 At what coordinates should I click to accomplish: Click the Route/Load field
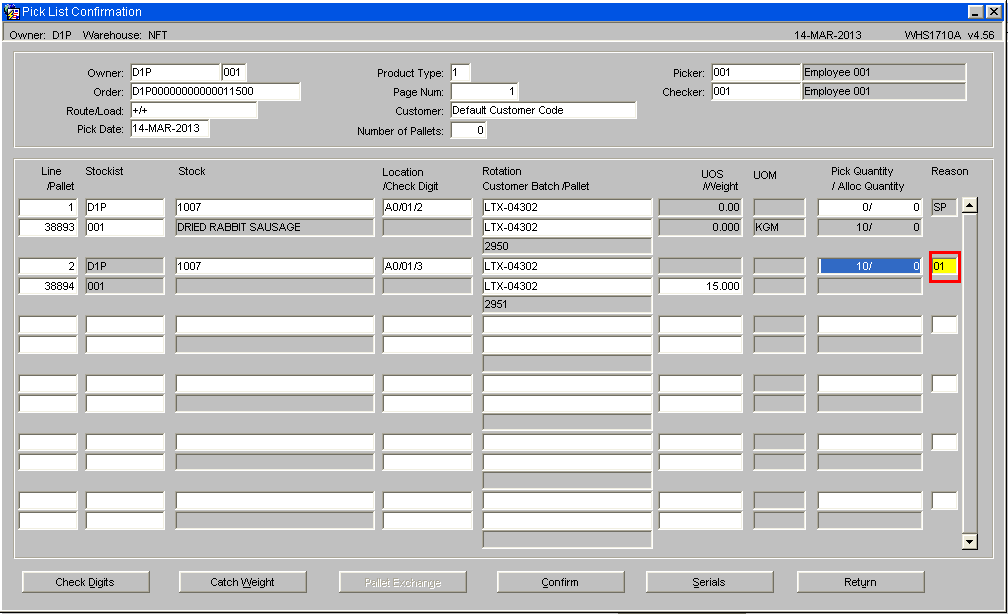coord(194,111)
